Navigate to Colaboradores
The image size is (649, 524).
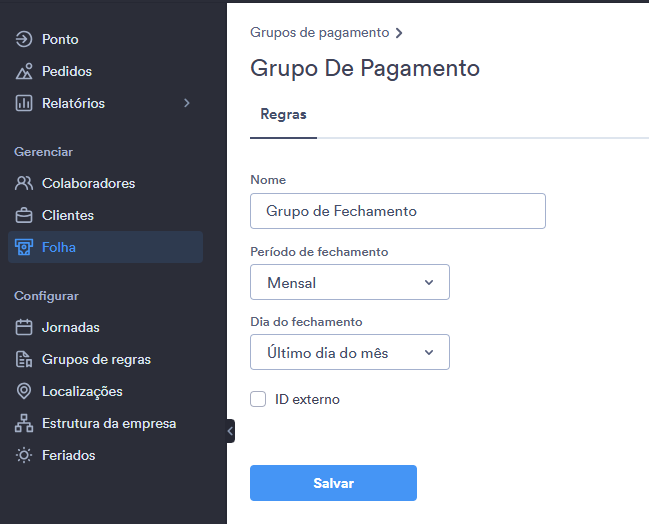point(106,183)
